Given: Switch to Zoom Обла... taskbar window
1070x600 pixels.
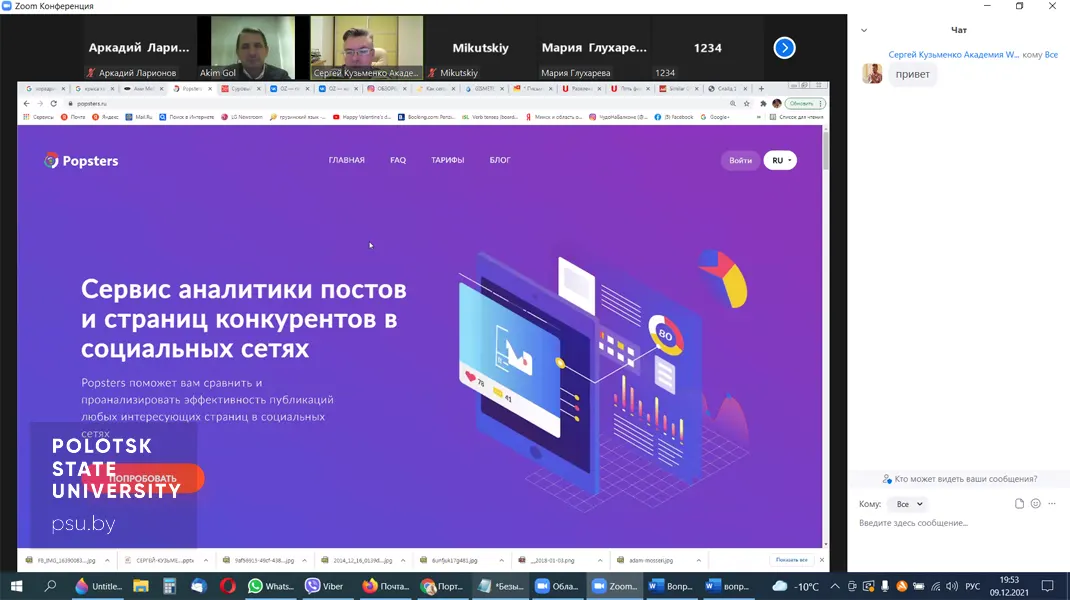Looking at the screenshot, I should pos(558,586).
